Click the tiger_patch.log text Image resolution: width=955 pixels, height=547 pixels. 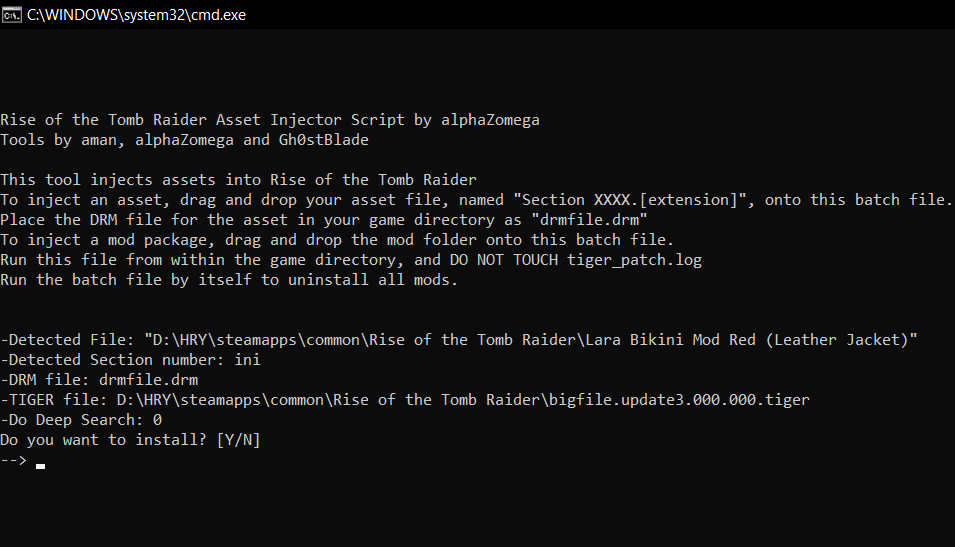[634, 260]
